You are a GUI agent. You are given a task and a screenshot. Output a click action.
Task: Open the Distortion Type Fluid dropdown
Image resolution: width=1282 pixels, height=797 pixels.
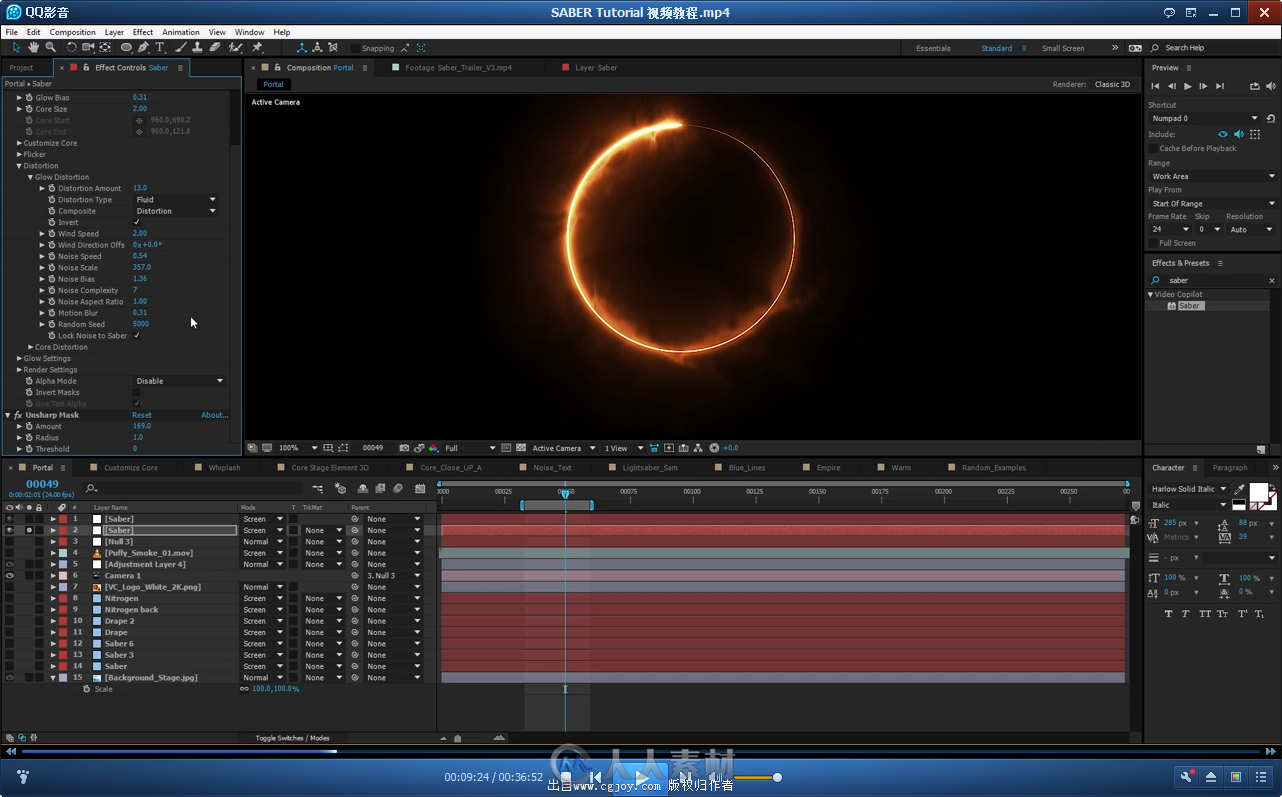coord(176,200)
